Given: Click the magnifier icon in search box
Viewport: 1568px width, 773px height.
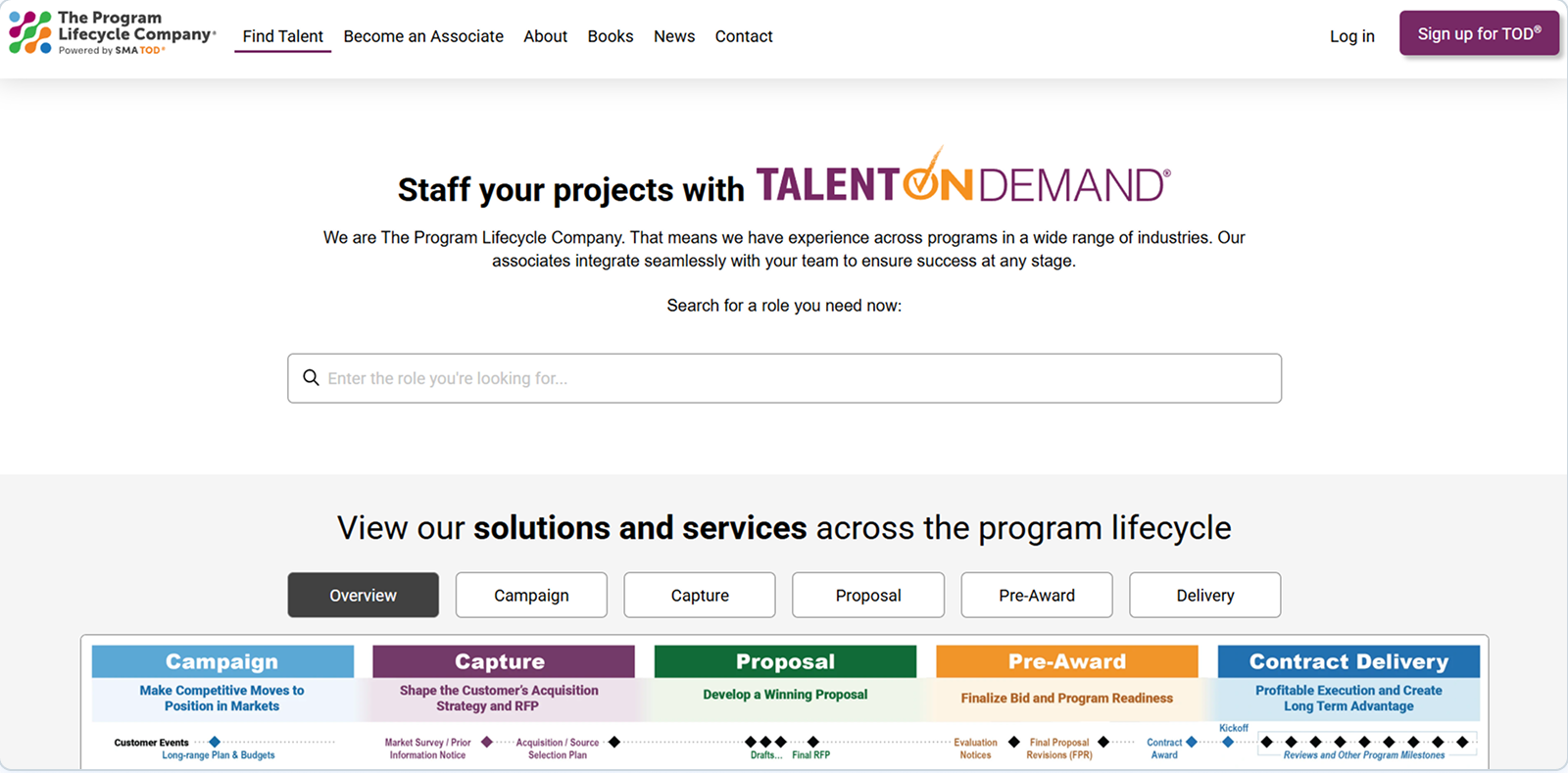Looking at the screenshot, I should coord(311,378).
